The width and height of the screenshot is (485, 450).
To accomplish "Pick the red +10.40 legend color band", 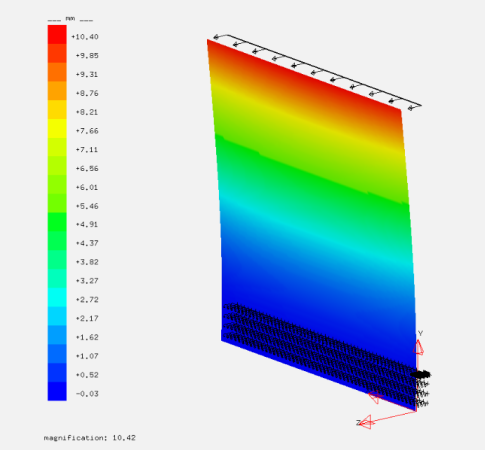I will 57,34.
